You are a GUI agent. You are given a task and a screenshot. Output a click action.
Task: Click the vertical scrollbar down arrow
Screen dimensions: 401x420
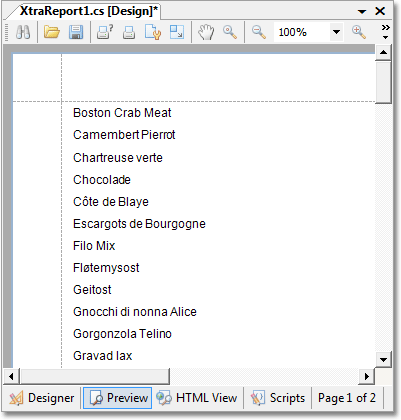click(x=383, y=360)
